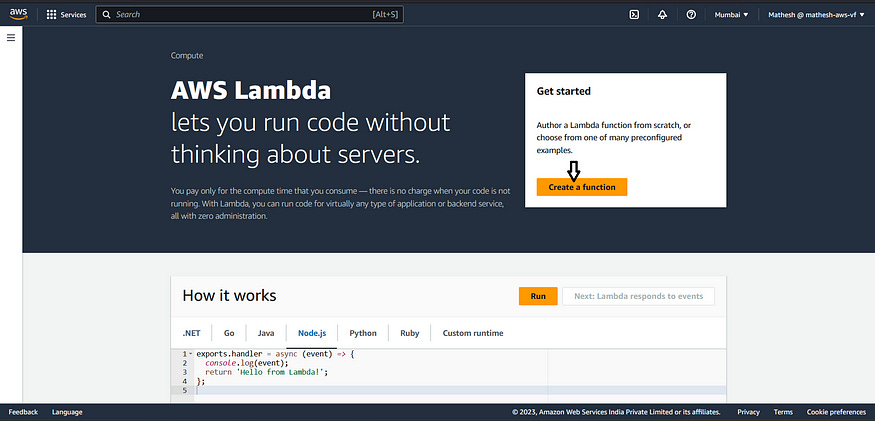
Task: Click the search magnifier icon
Action: click(x=107, y=15)
